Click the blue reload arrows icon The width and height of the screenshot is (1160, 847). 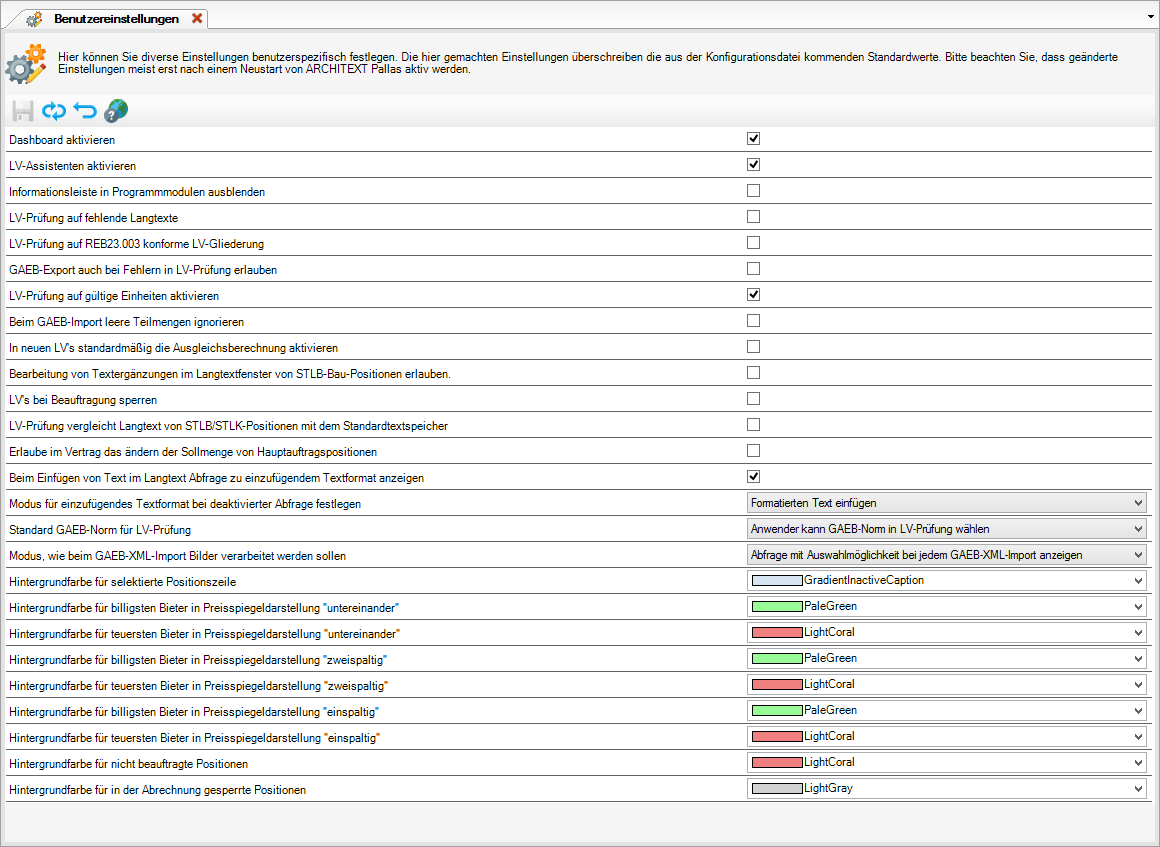pos(54,111)
